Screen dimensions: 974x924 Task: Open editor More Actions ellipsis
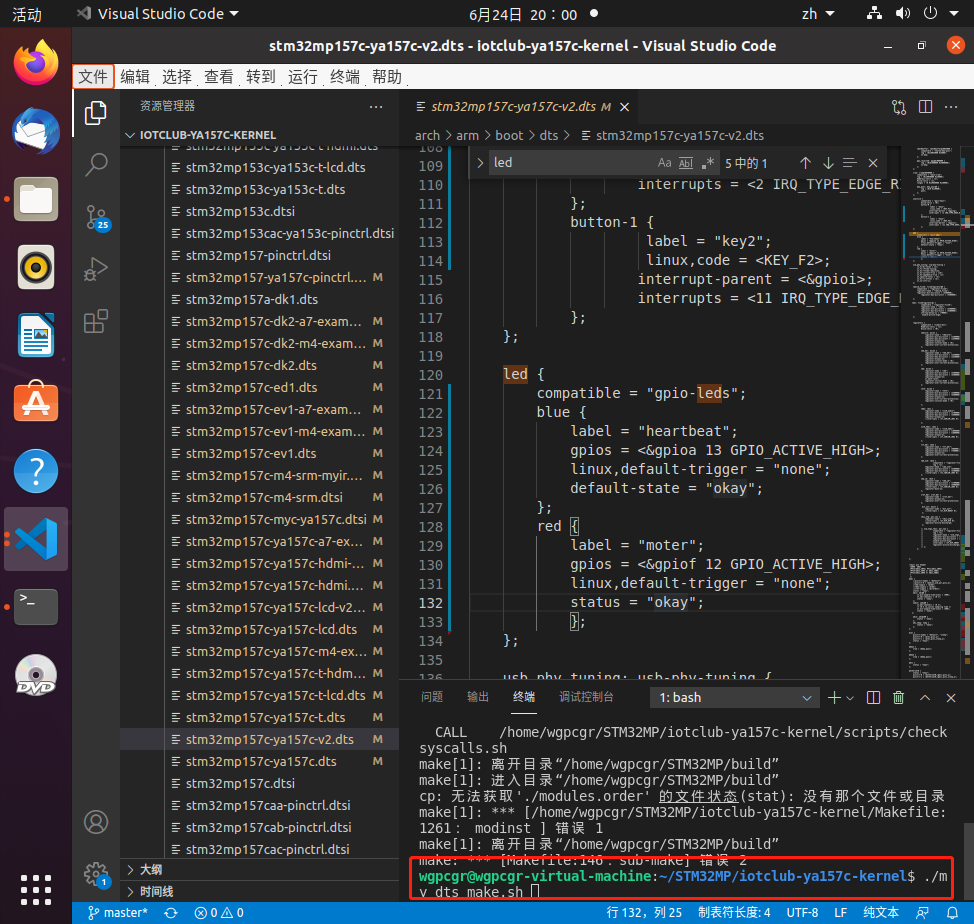951,107
